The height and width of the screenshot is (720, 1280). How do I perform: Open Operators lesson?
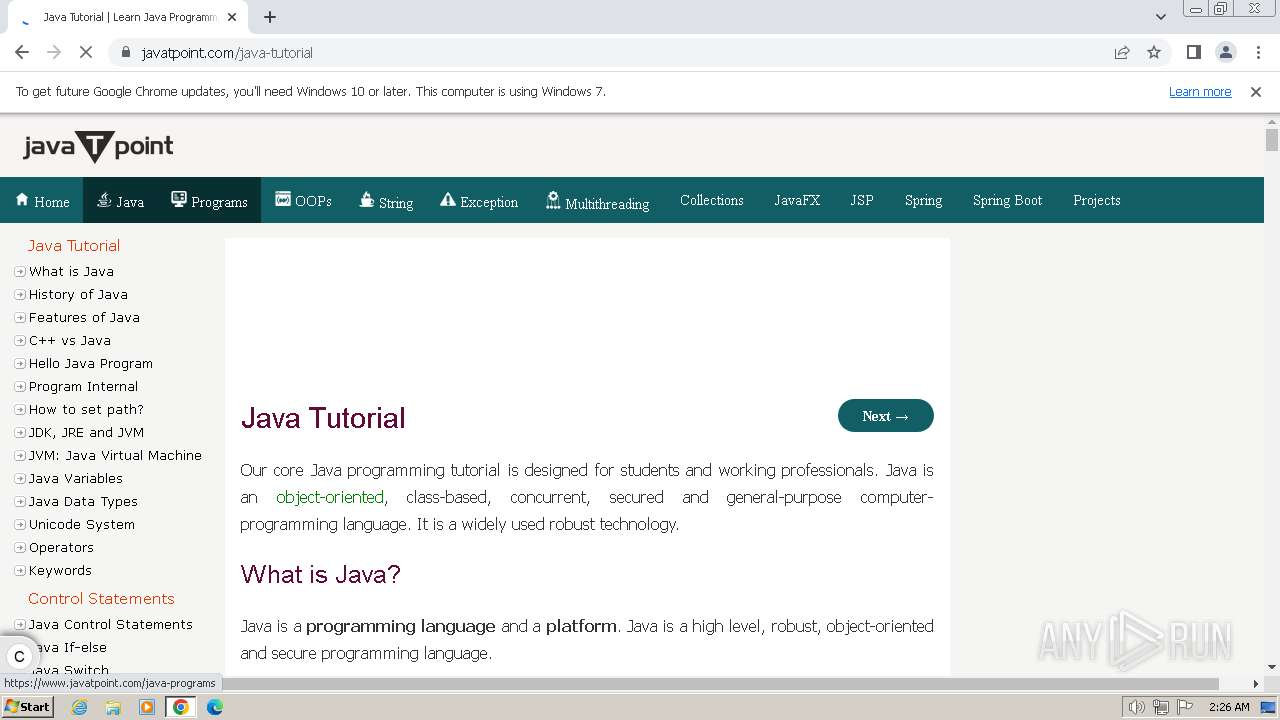tap(61, 547)
